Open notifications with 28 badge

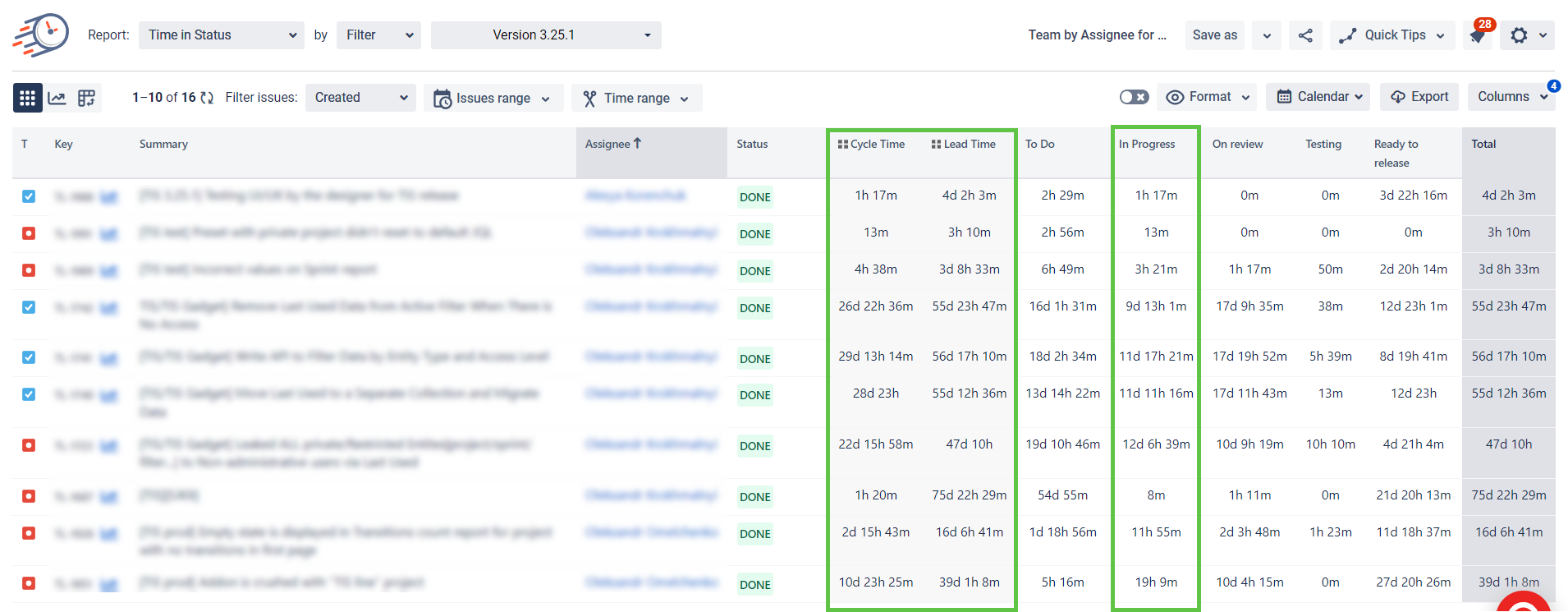tap(1478, 36)
